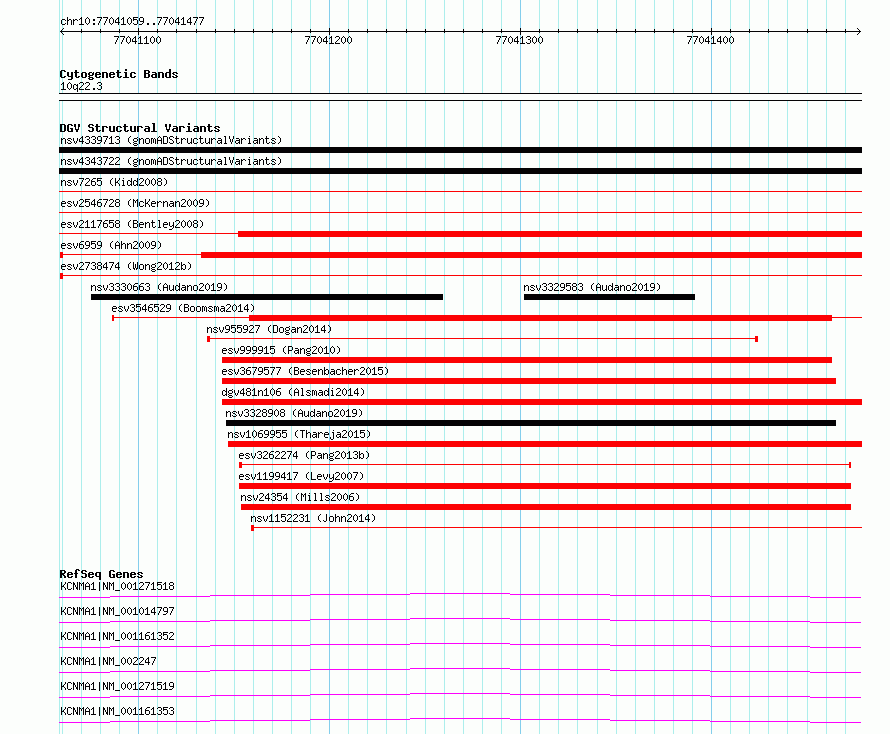Select transcript KCNMA1|NM_001014797
Screen dimensions: 890x734
pos(117,611)
